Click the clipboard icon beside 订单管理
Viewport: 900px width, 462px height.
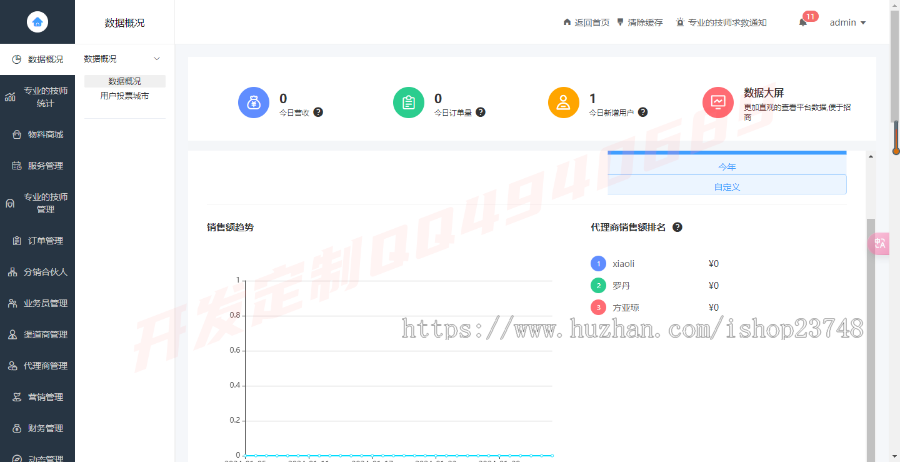pos(17,241)
